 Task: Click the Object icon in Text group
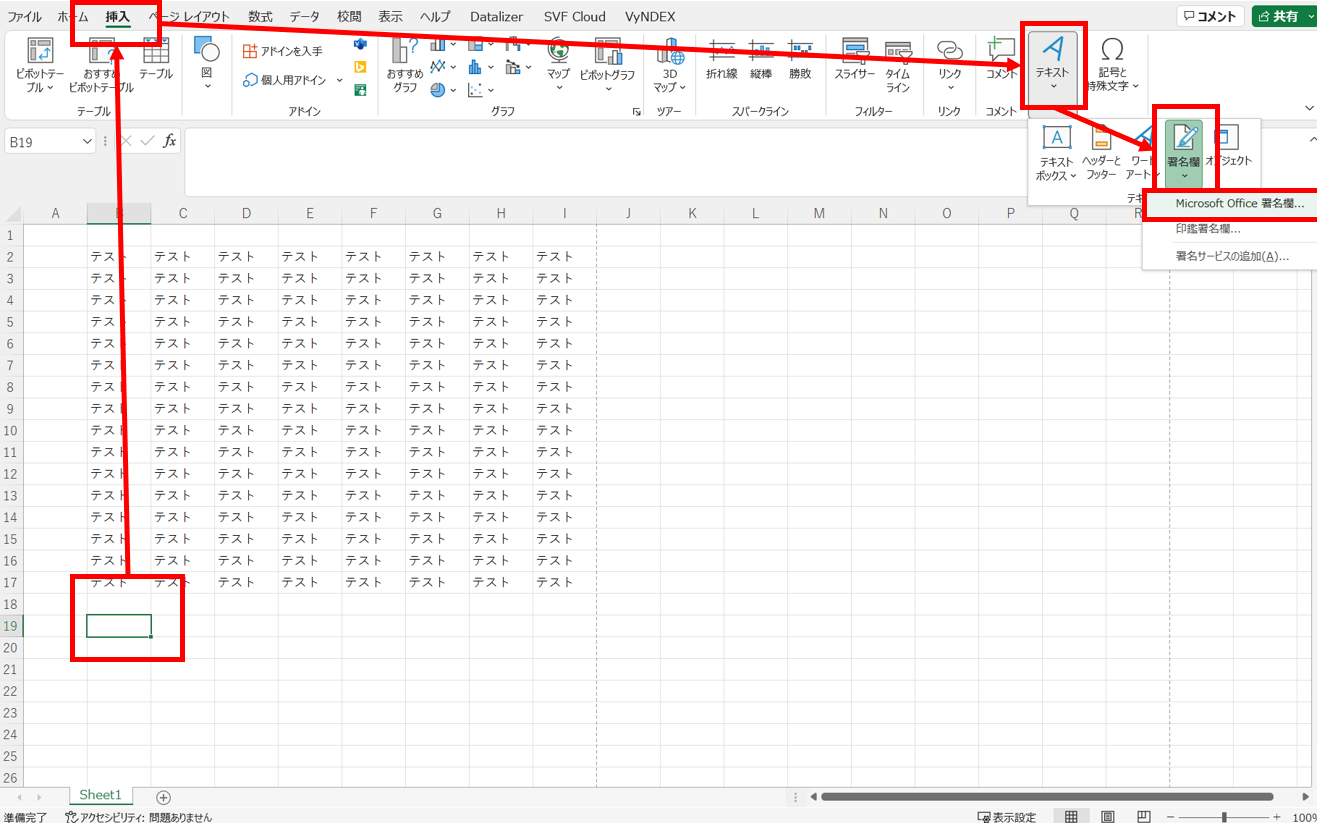click(x=1228, y=147)
